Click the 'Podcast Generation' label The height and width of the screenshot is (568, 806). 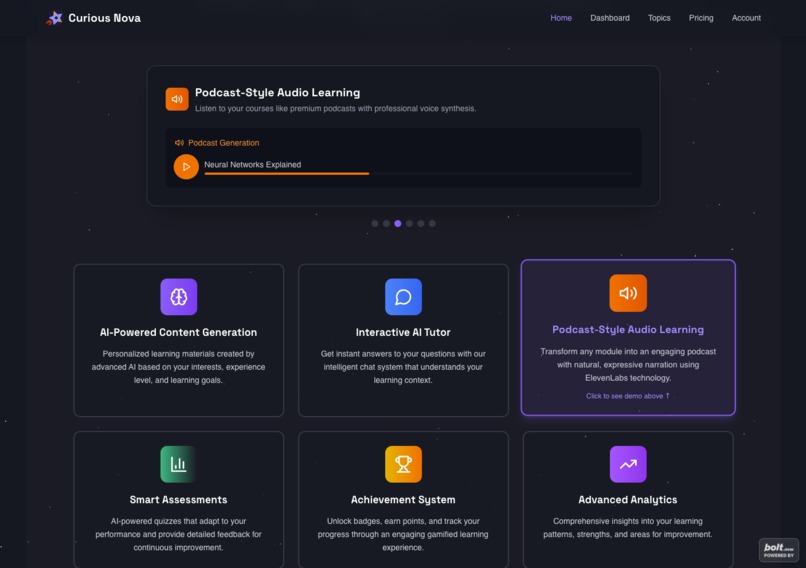[224, 143]
